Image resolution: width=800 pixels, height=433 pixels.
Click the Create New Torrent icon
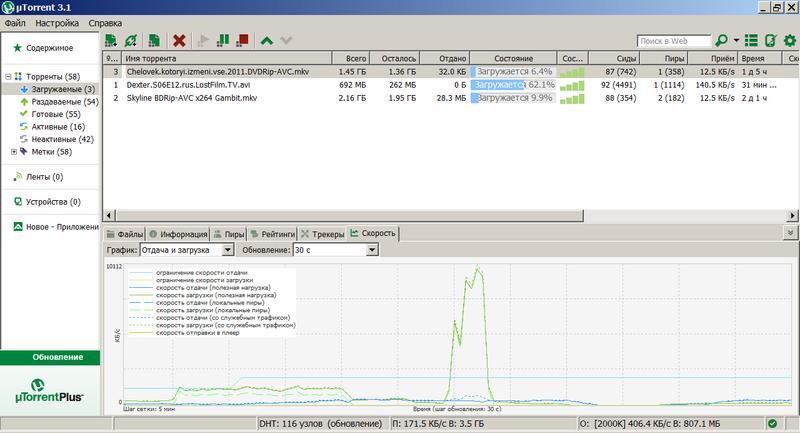tap(154, 40)
